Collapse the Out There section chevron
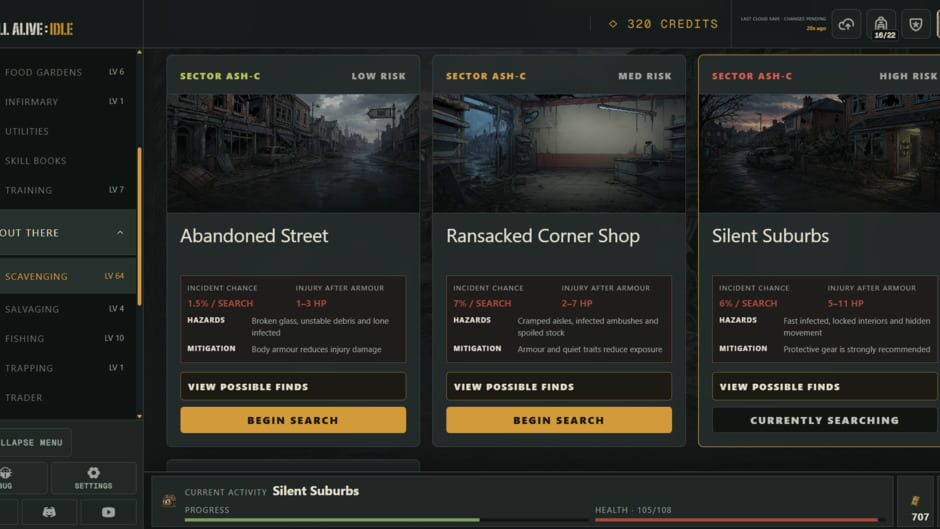 (x=120, y=233)
